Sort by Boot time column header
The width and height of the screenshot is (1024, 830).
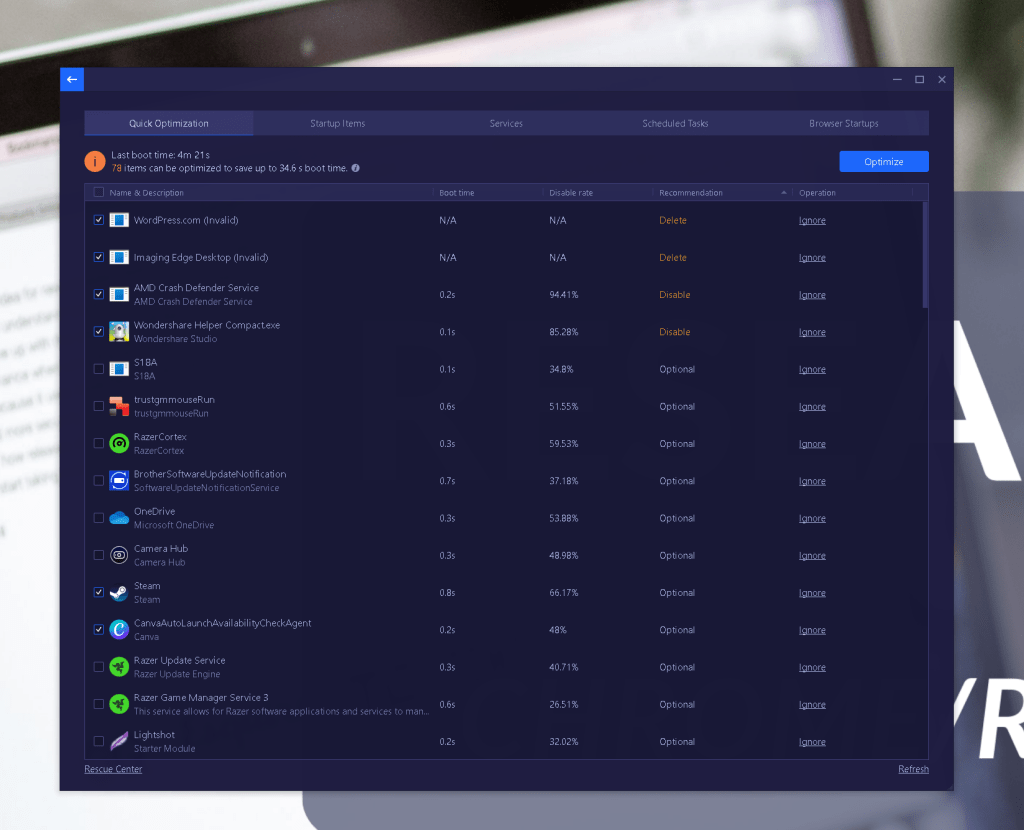456,193
